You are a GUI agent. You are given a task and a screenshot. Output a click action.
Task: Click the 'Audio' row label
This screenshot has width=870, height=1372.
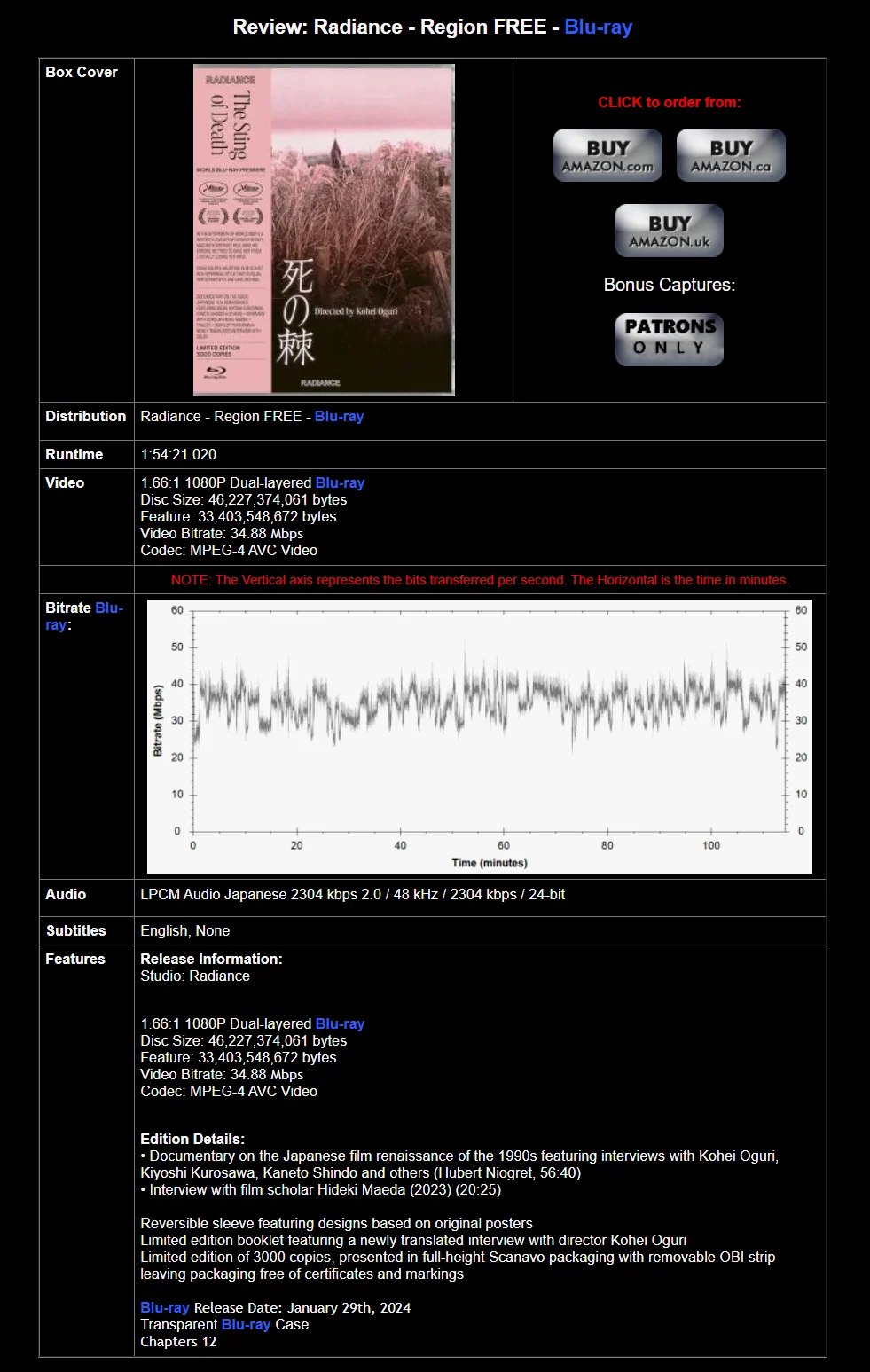tap(66, 894)
